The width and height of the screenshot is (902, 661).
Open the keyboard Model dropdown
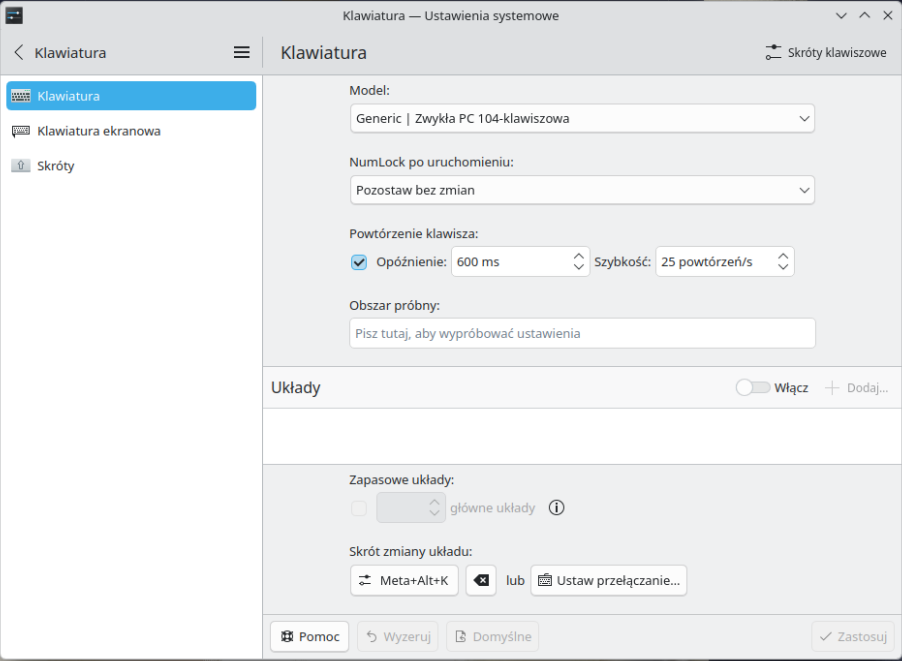click(582, 119)
